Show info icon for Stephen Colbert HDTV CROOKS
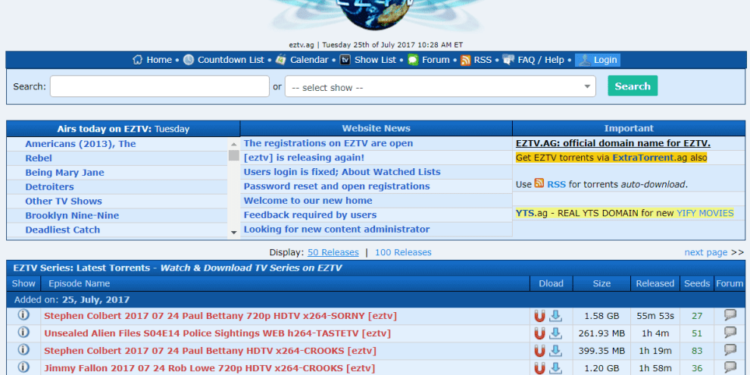 23,350
